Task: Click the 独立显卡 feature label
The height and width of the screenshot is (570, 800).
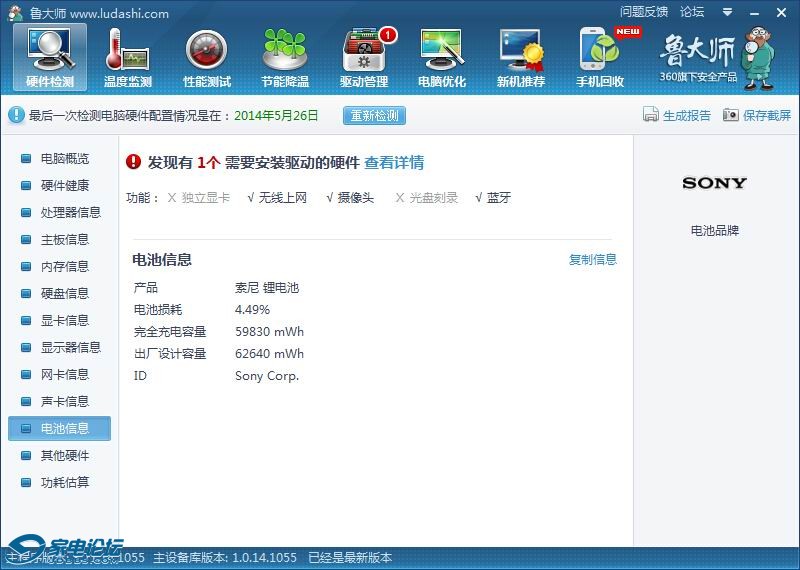Action: click(x=205, y=197)
